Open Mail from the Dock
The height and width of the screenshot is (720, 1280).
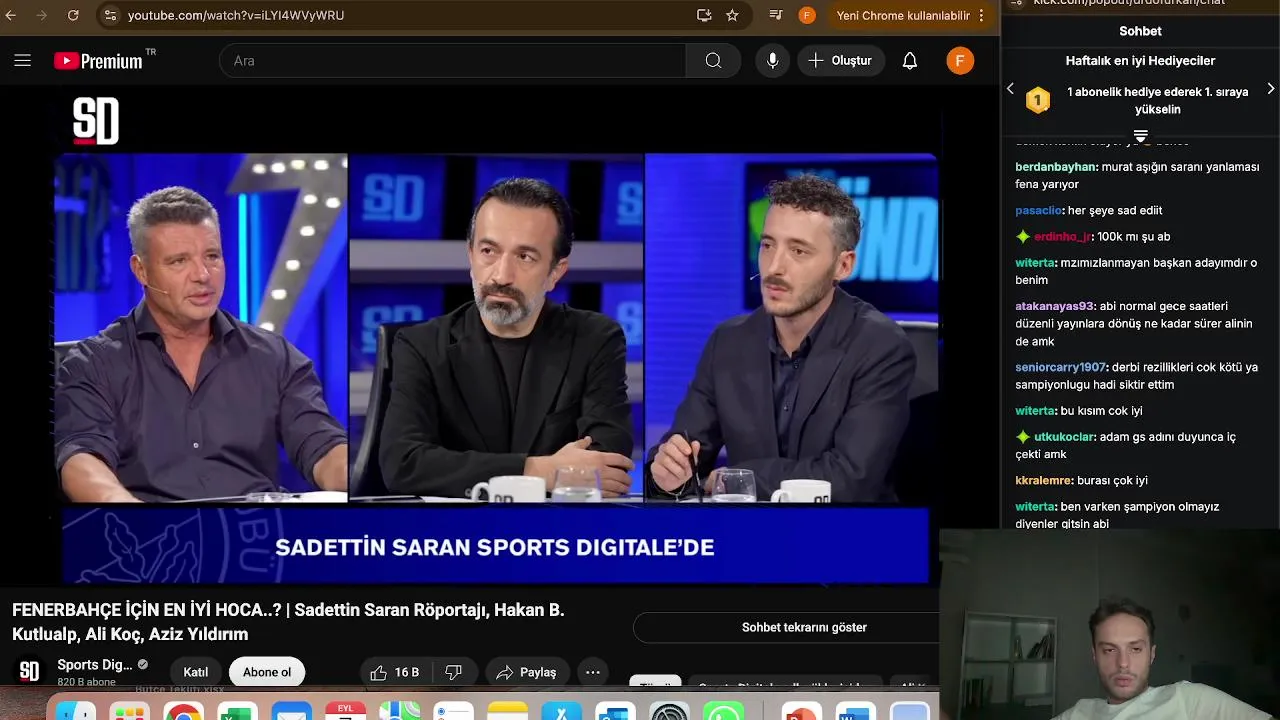pyautogui.click(x=291, y=712)
